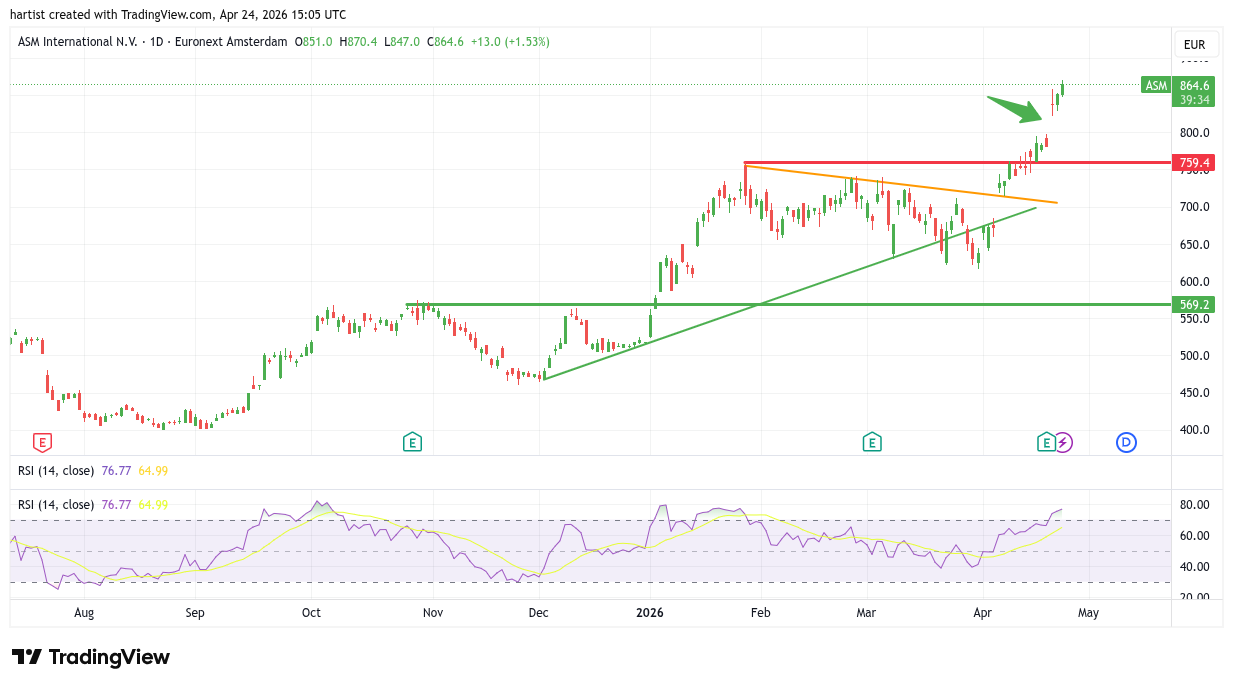Viewport: 1233px width, 687px height.
Task: Click the ASM International N.V. symbol title
Action: (x=78, y=42)
